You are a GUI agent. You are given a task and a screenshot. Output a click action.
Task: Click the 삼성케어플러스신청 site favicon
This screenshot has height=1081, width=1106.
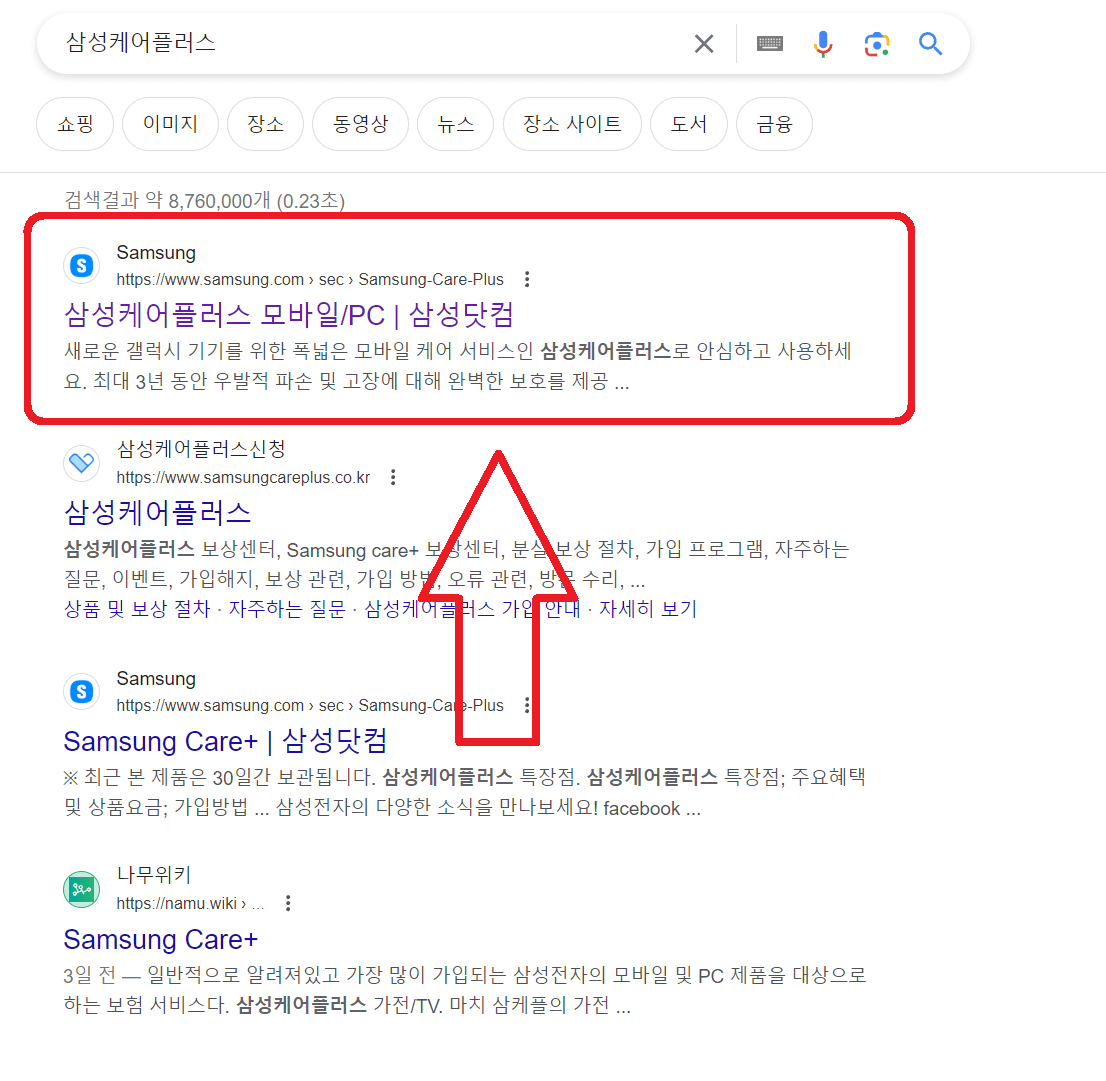pos(81,463)
